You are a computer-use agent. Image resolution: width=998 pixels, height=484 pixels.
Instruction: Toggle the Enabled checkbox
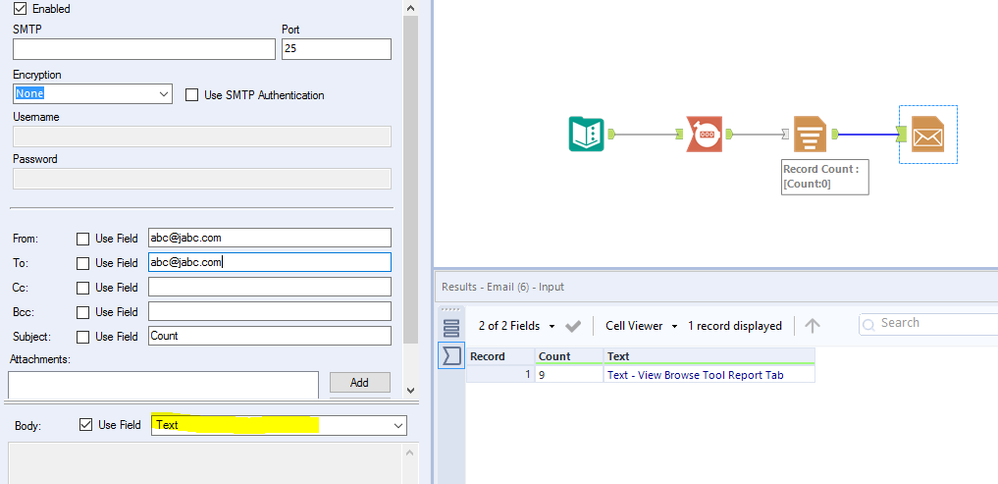click(x=20, y=8)
